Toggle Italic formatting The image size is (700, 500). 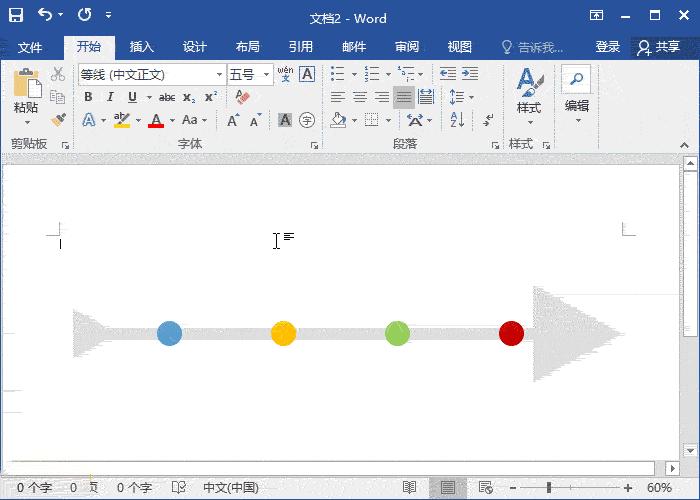[x=110, y=97]
